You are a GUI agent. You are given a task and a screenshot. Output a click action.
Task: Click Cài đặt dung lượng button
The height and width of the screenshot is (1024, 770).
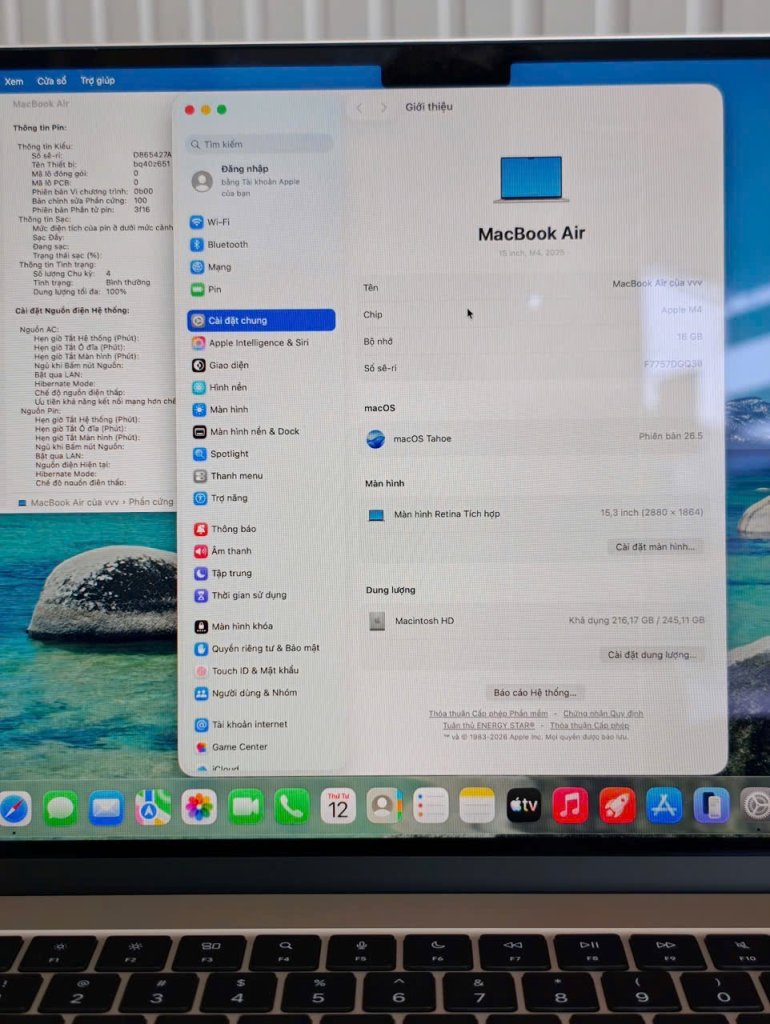652,654
